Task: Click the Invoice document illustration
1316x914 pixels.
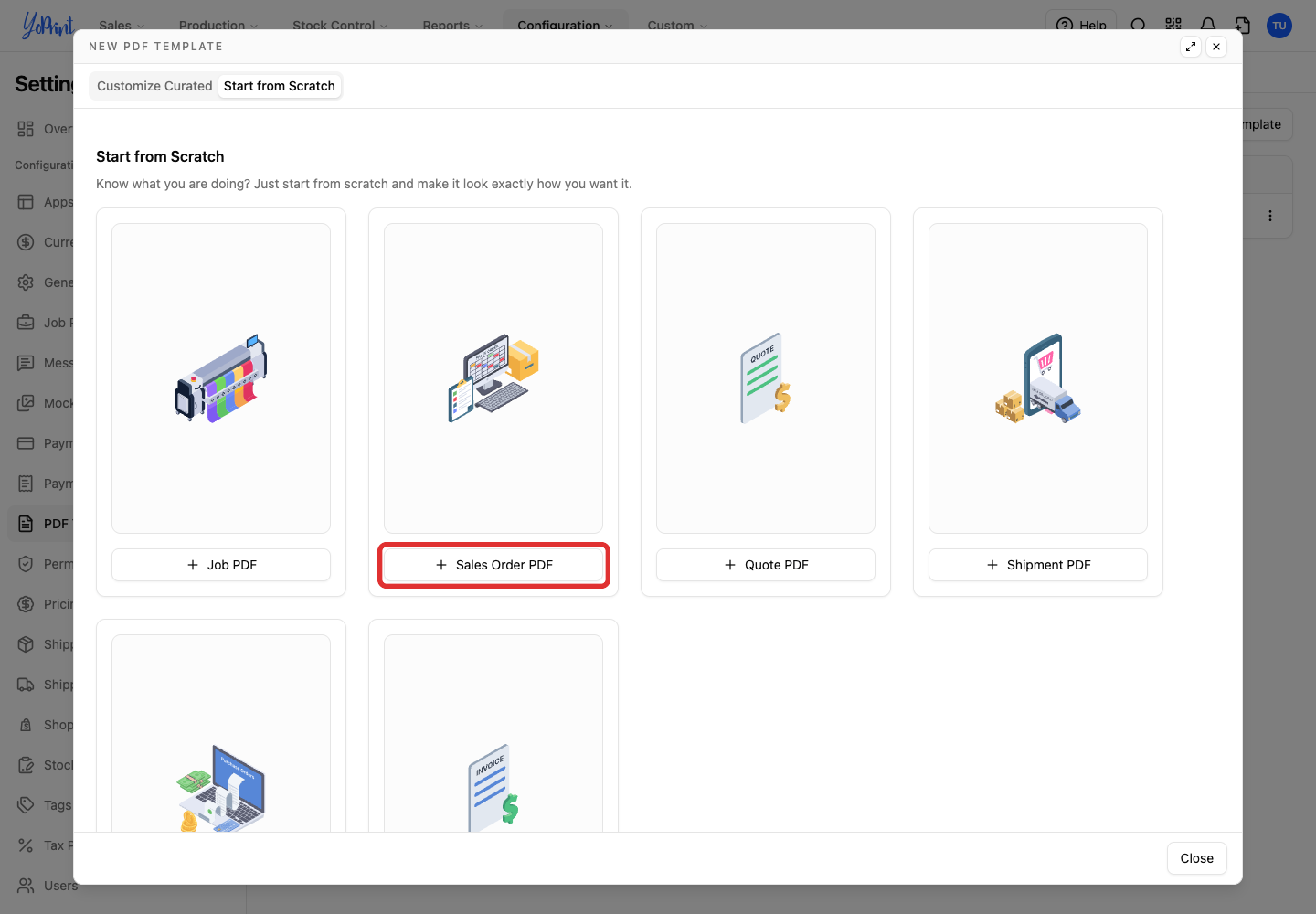Action: (493, 787)
